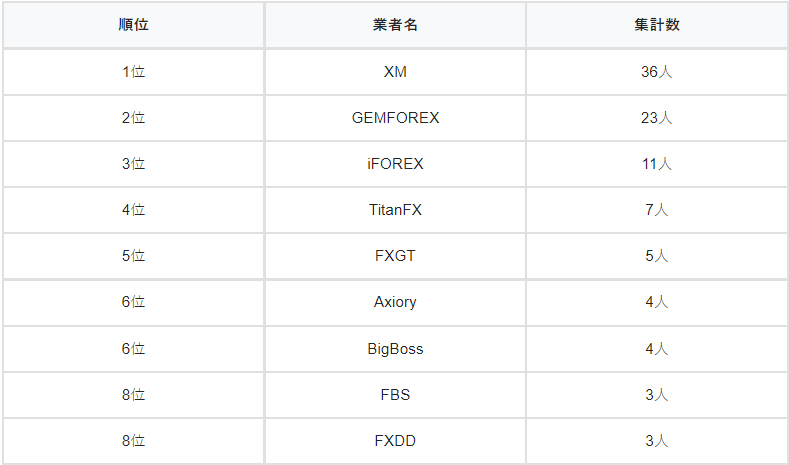The height and width of the screenshot is (465, 789).
Task: Select the 7人 count cell
Action: point(656,210)
